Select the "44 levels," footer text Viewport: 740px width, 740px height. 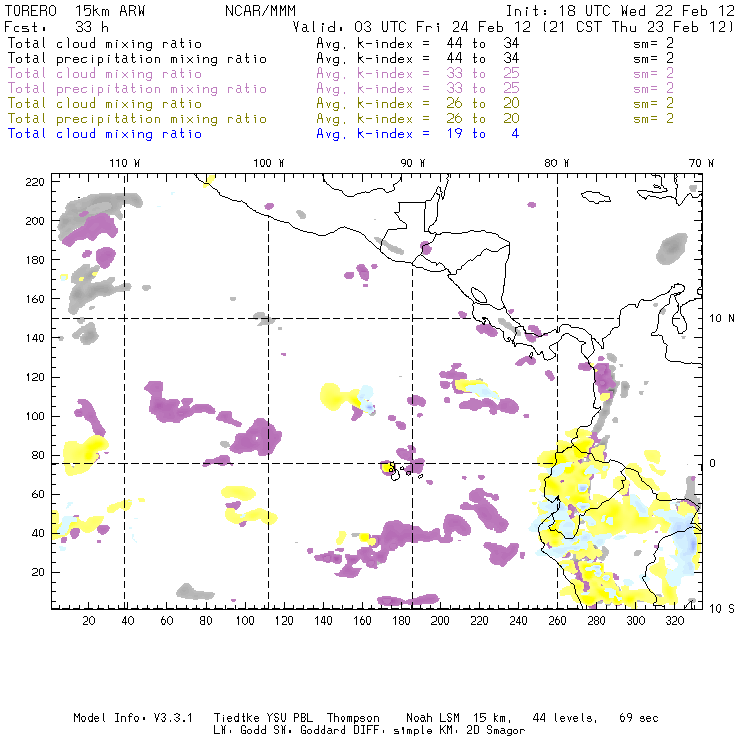coord(565,719)
